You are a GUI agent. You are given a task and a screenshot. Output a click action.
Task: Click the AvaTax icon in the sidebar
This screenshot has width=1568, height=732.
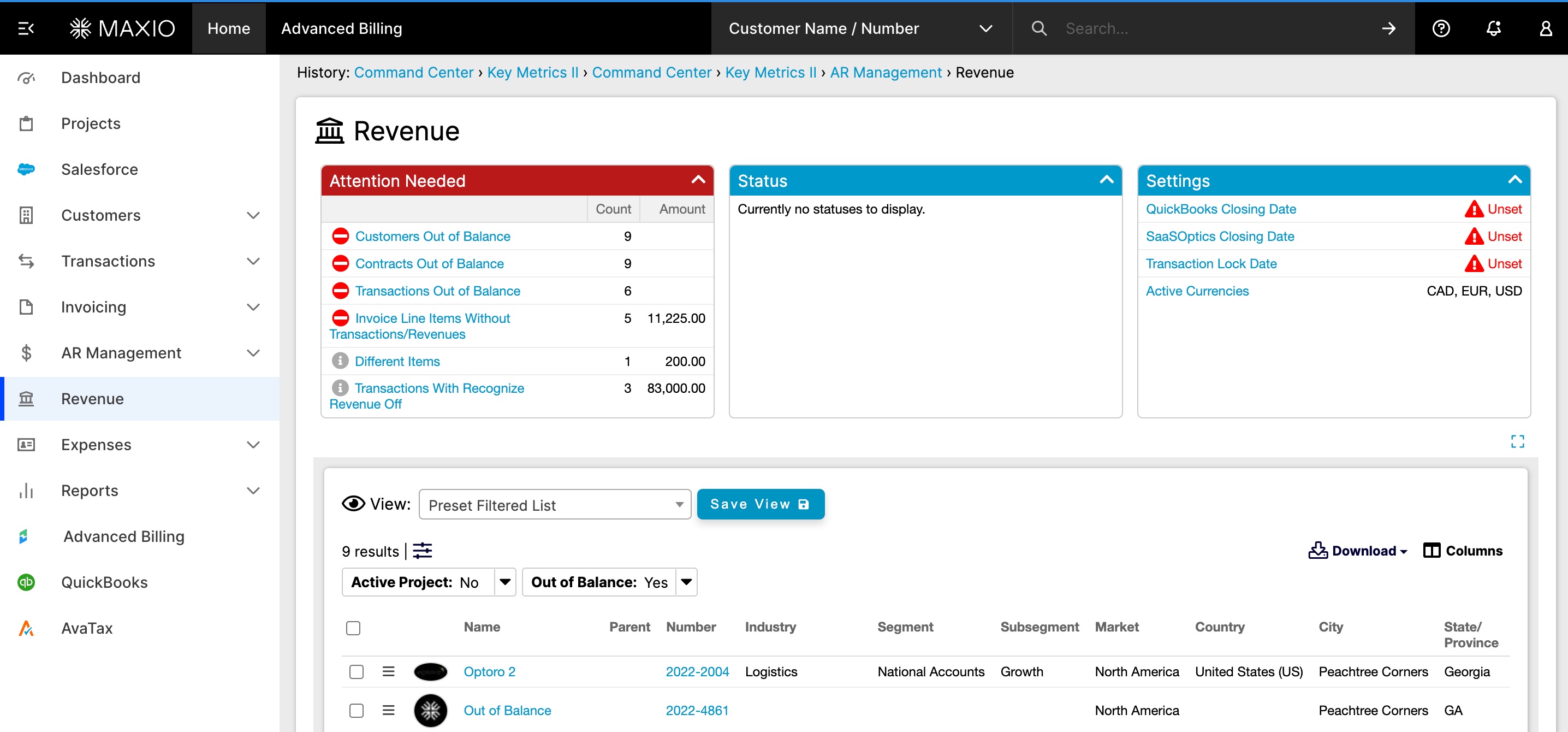(x=26, y=628)
